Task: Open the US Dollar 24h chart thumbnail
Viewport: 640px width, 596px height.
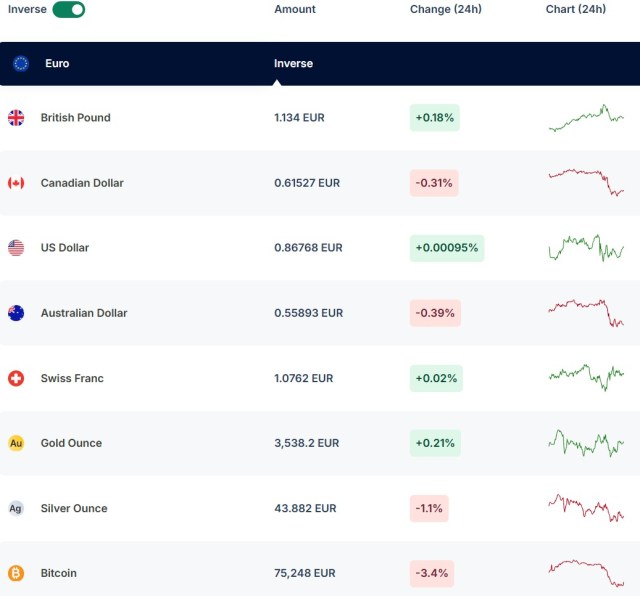Action: [x=586, y=248]
